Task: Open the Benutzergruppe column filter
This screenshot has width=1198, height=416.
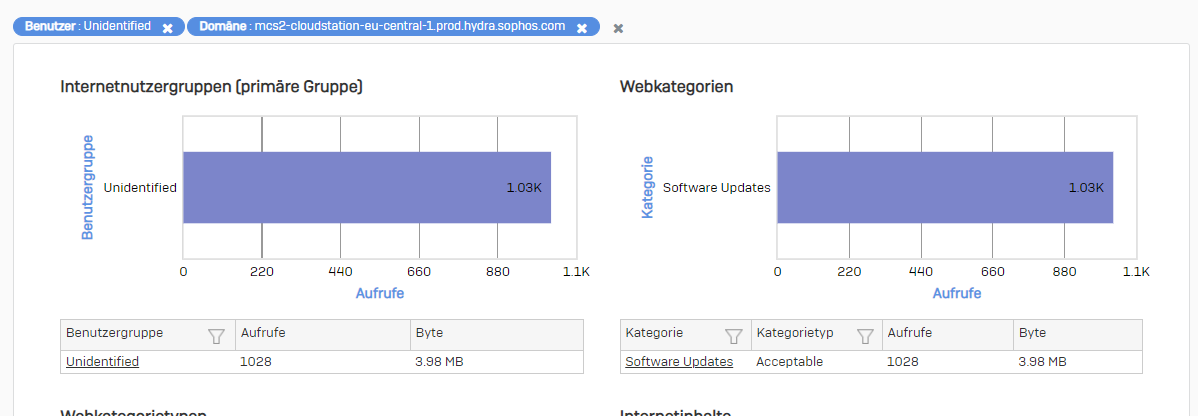Action: (216, 335)
